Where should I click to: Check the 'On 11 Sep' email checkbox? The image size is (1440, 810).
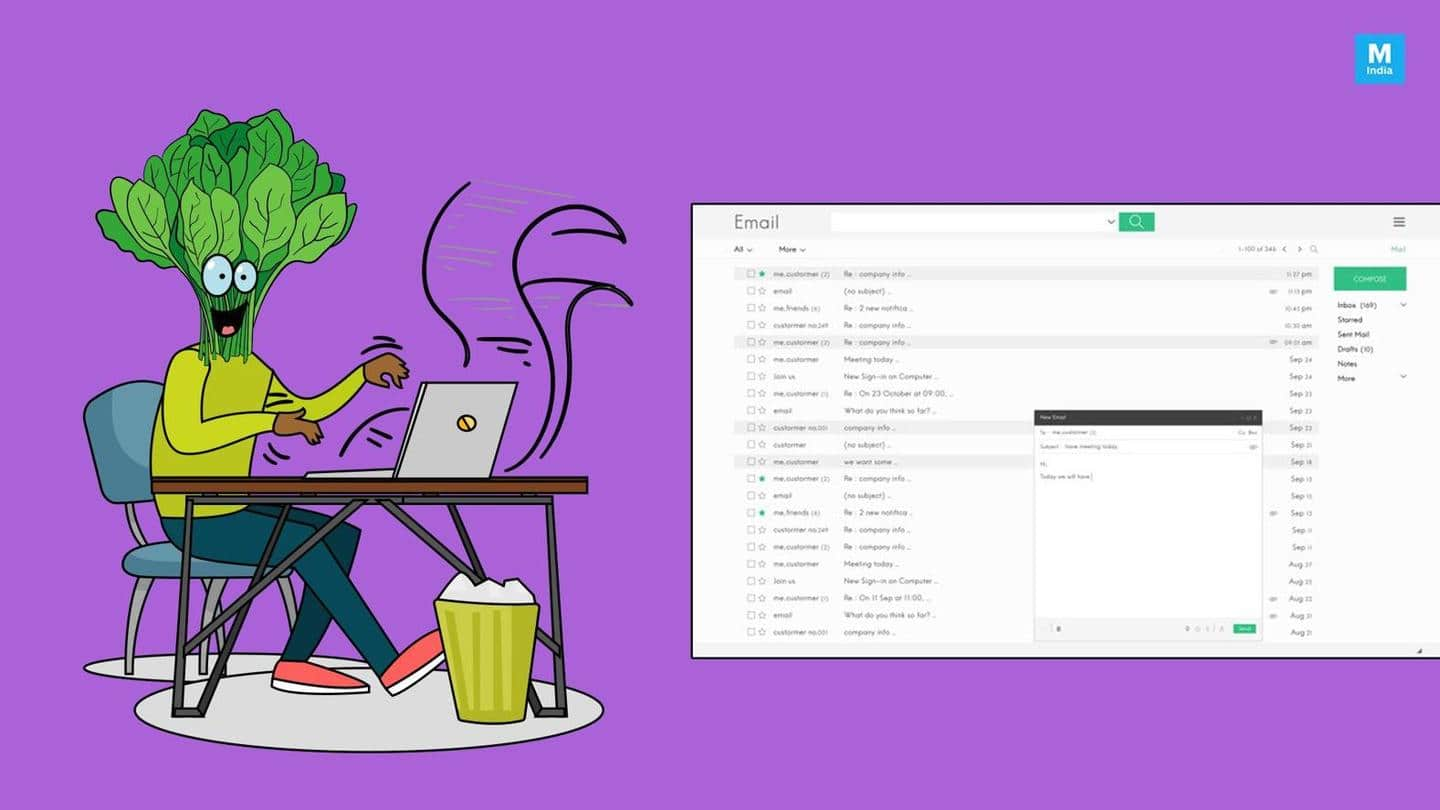coord(751,598)
